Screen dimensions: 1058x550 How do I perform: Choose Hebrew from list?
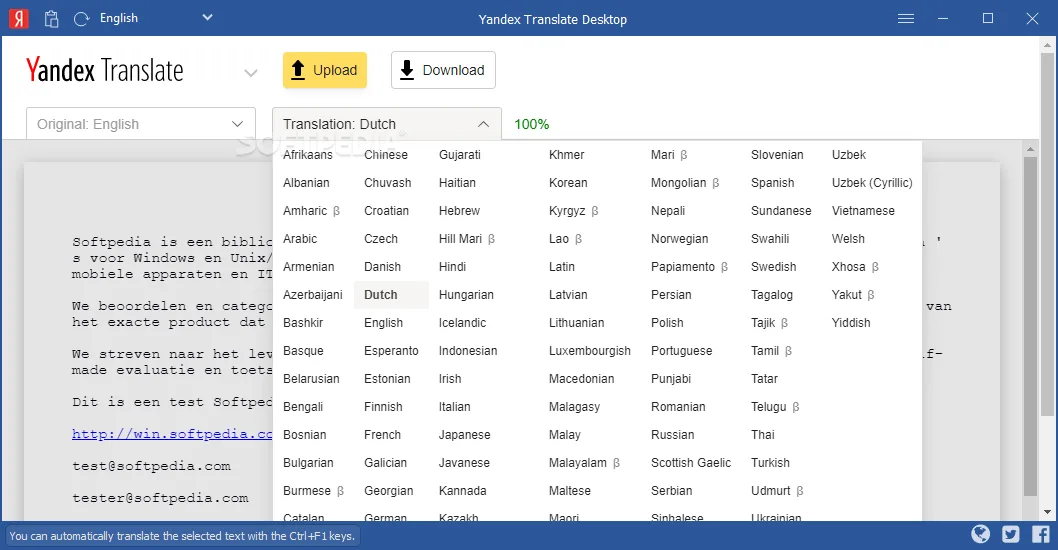pos(459,211)
